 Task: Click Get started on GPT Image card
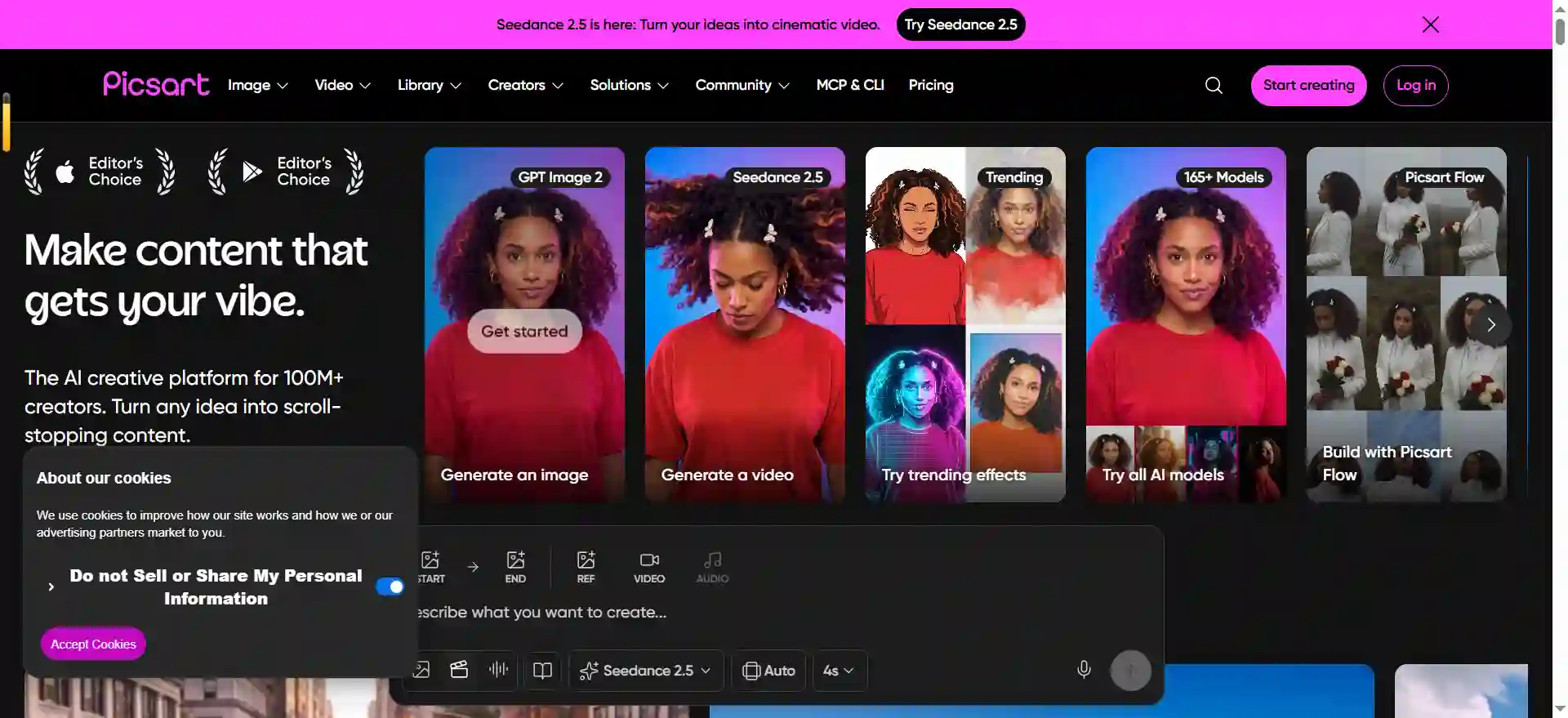click(524, 331)
